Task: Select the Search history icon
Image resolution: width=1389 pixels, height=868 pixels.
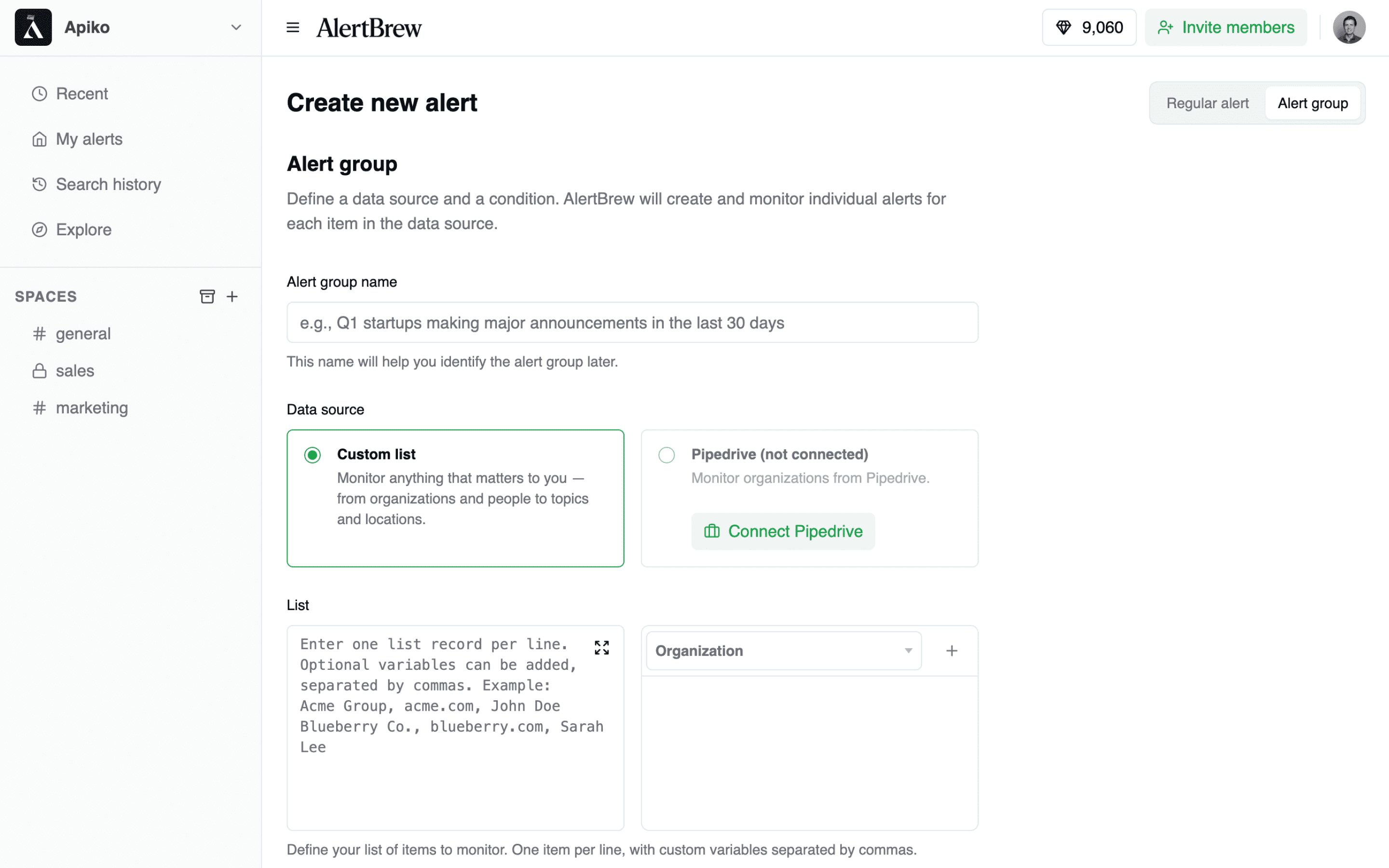Action: (x=39, y=184)
